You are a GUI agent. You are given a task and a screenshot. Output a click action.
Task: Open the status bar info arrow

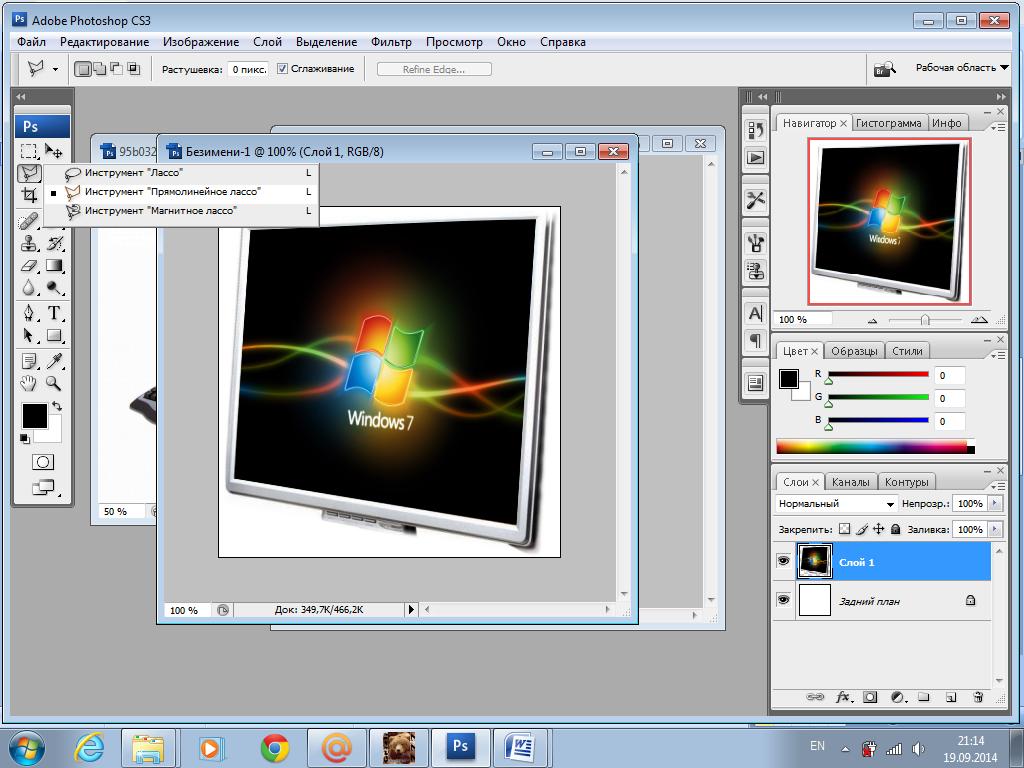[x=411, y=609]
